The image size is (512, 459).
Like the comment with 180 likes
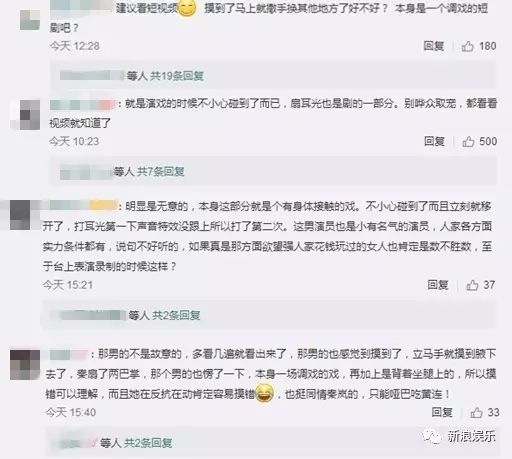(x=468, y=46)
